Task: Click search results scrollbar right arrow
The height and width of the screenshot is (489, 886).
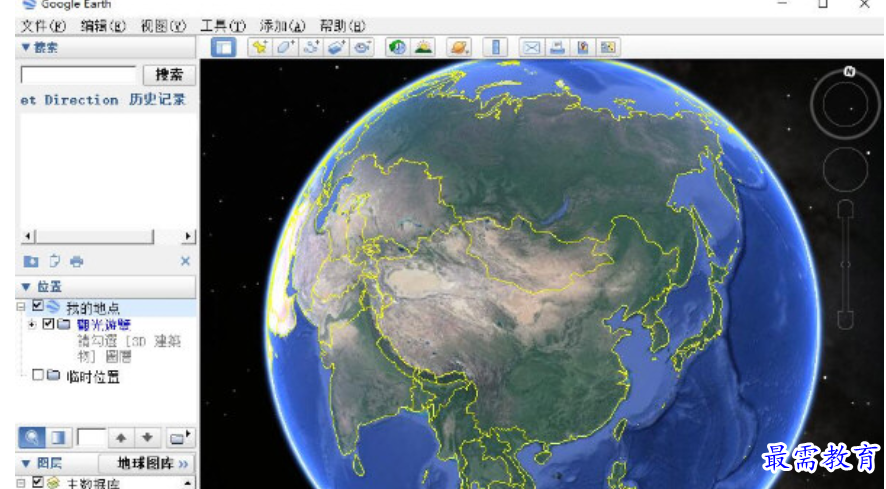Action: click(x=189, y=236)
